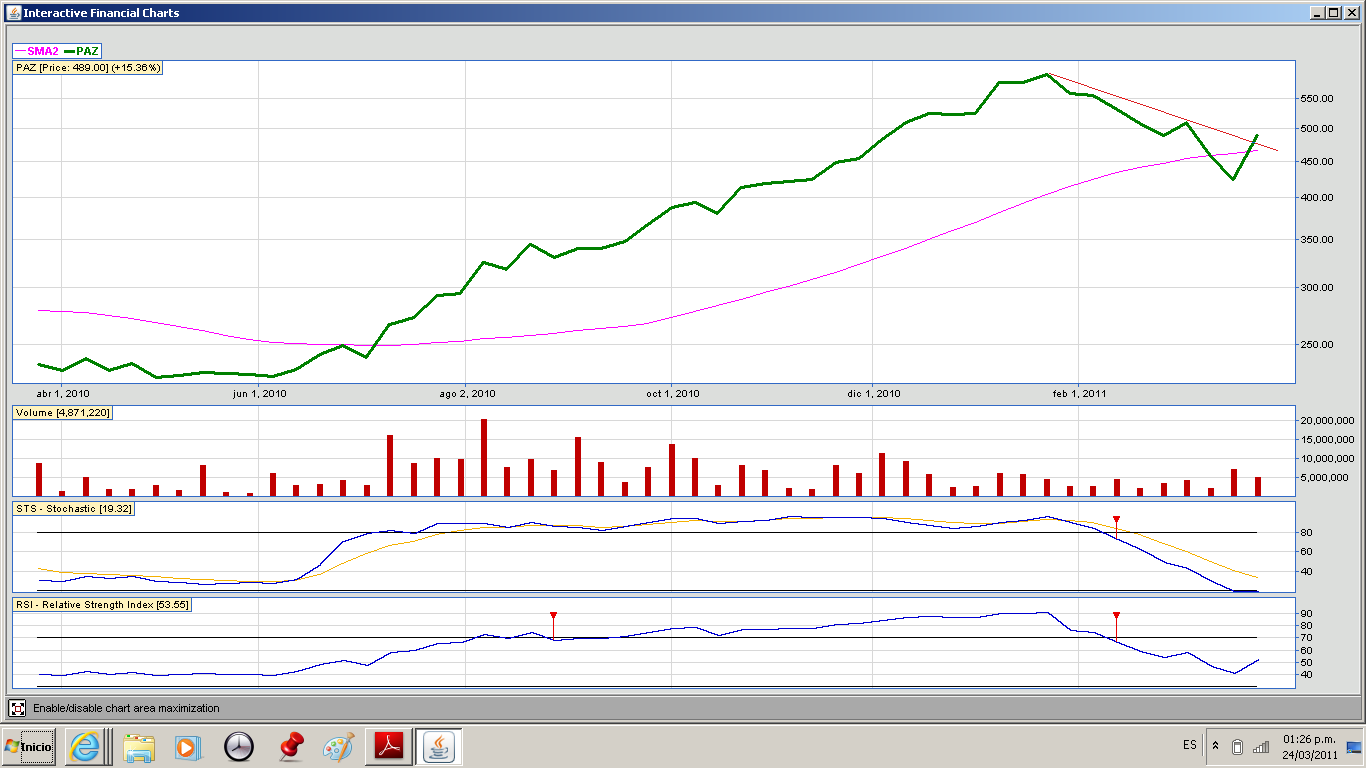
Task: Click the battery tray icon
Action: (1237, 746)
